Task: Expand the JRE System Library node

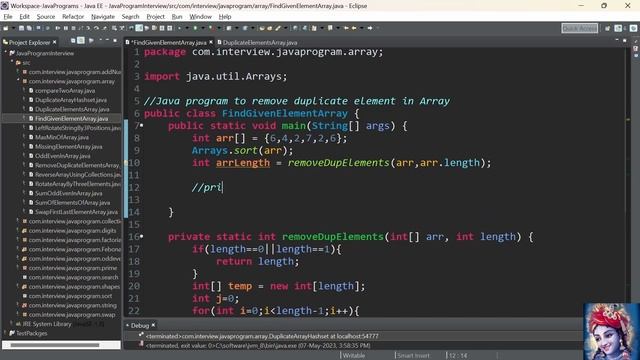Action: (12, 324)
